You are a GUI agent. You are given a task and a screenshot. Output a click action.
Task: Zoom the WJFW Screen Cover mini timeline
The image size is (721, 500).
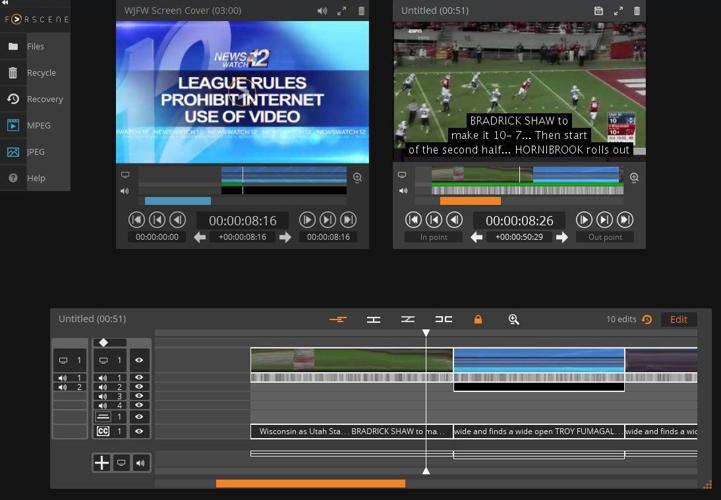click(x=357, y=178)
